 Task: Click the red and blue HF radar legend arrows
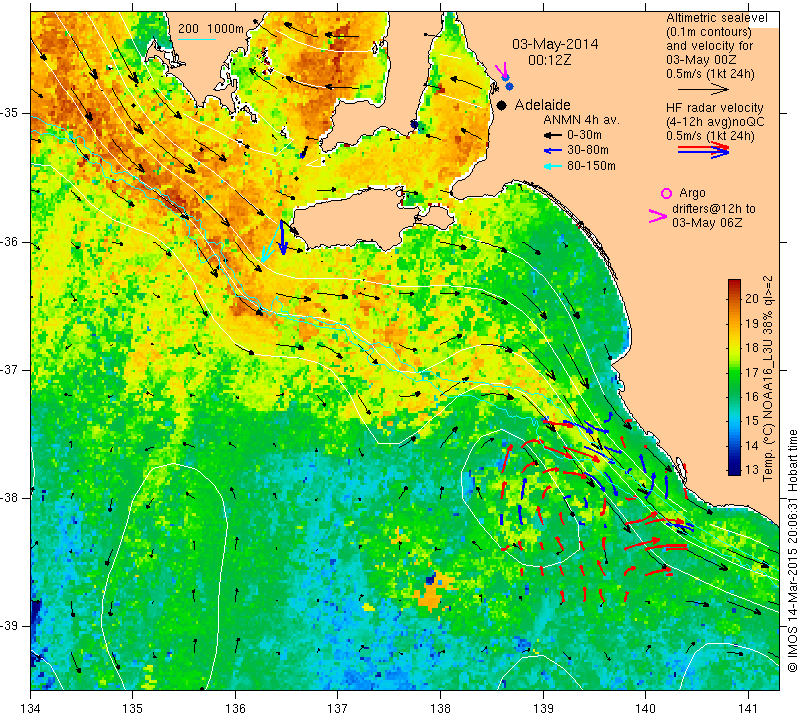(x=703, y=150)
